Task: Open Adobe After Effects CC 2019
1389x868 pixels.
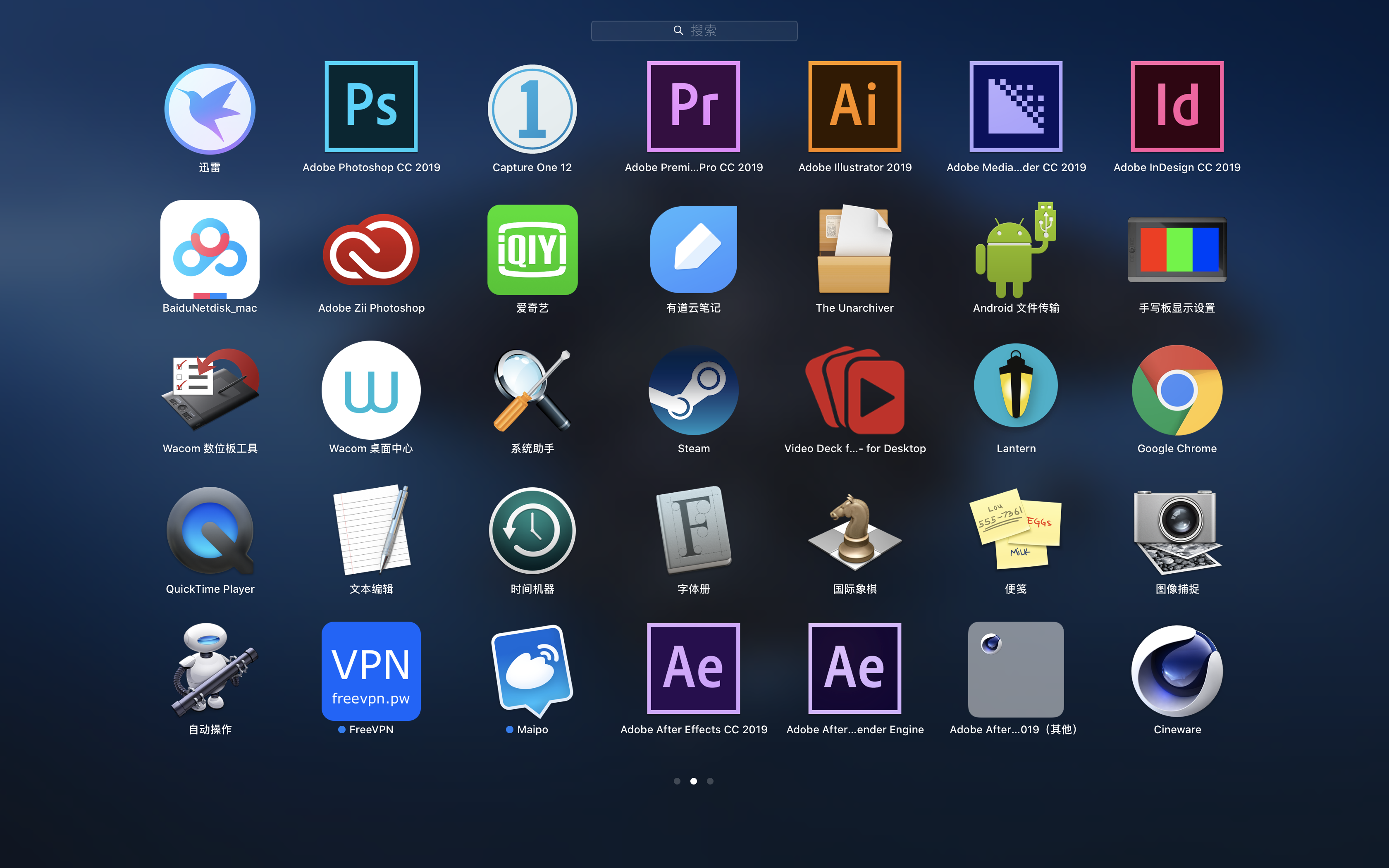Action: pyautogui.click(x=693, y=668)
